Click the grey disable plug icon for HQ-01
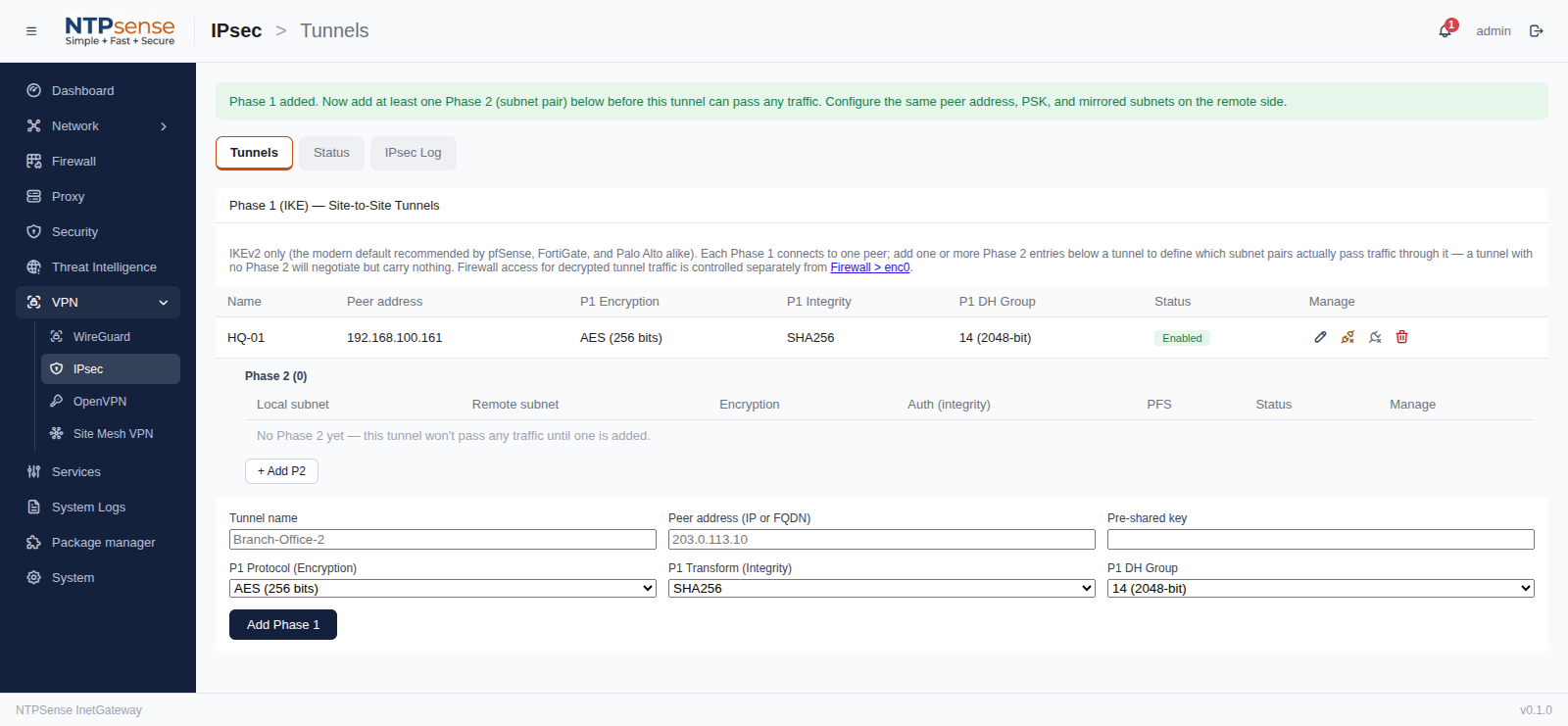This screenshot has height=726, width=1568. tap(1375, 337)
